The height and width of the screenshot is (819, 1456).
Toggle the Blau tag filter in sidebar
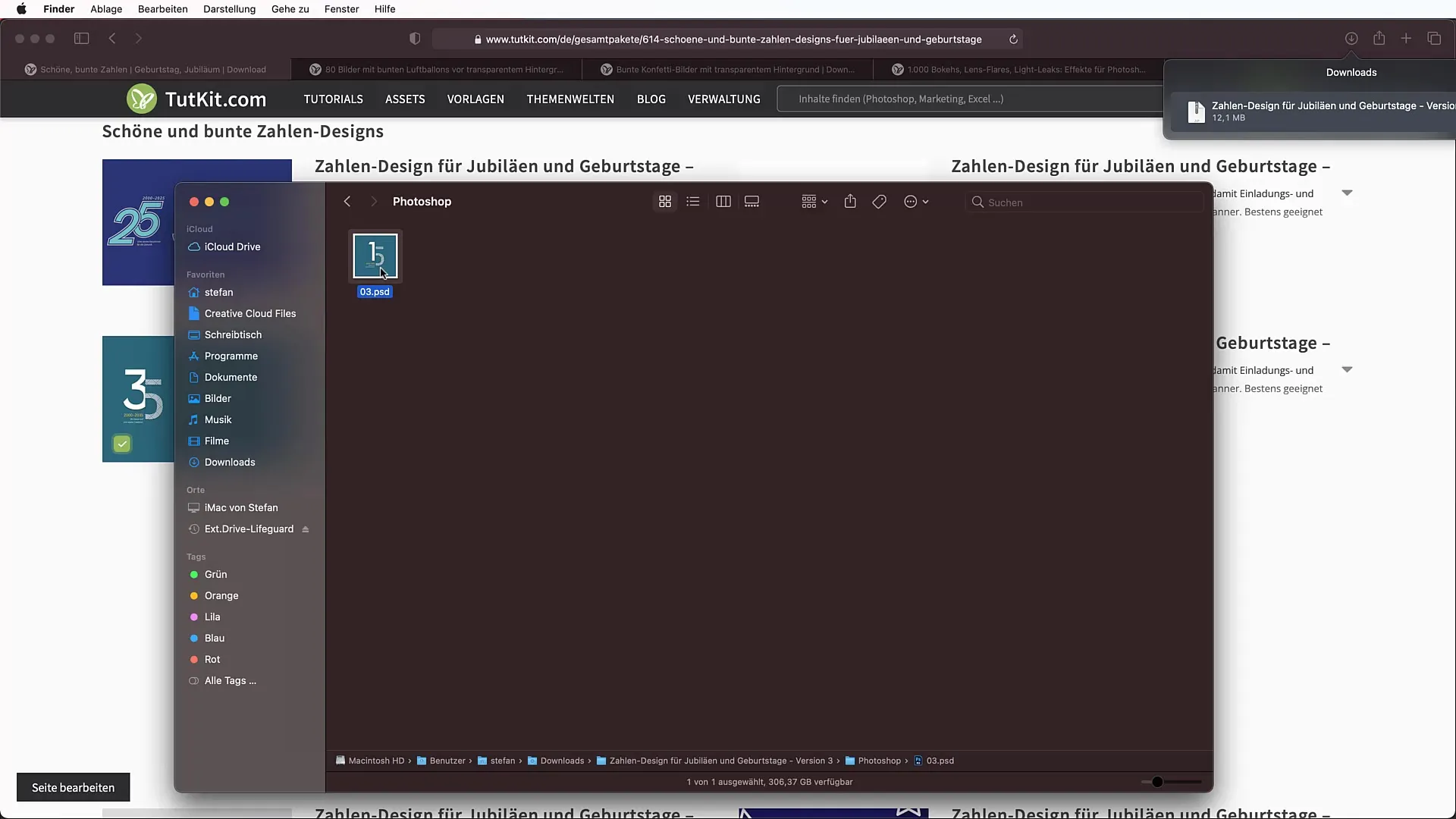pyautogui.click(x=214, y=637)
